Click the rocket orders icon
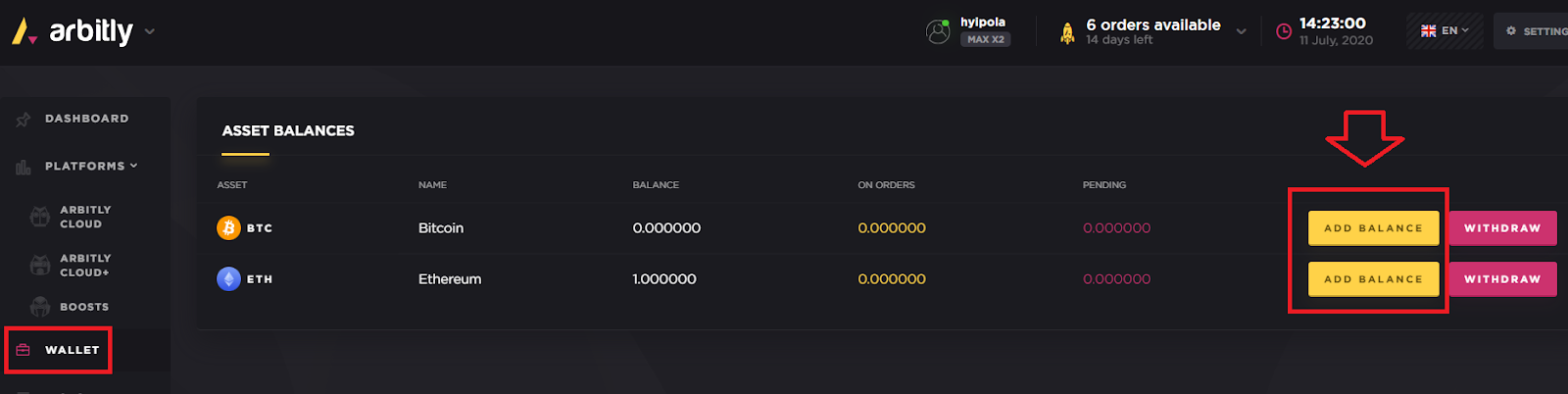Screen dimensions: 1568x394 pyautogui.click(x=1067, y=33)
